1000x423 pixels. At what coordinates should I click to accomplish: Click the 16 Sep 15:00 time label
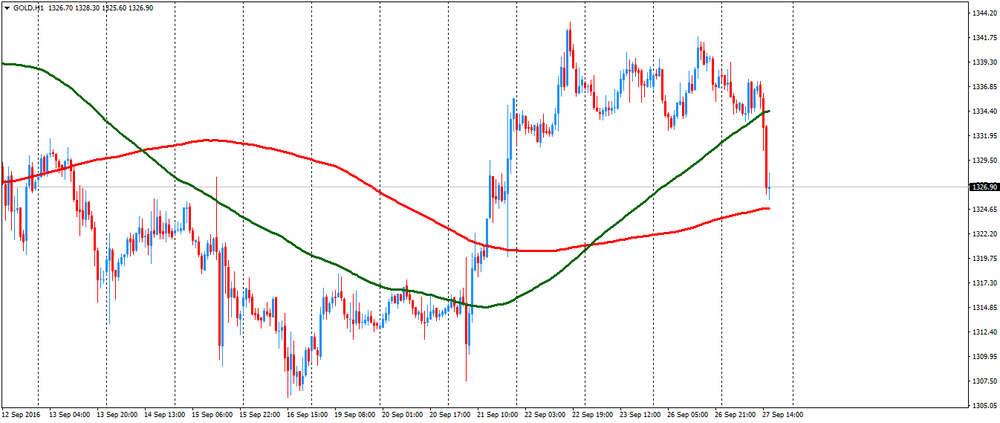[x=305, y=414]
